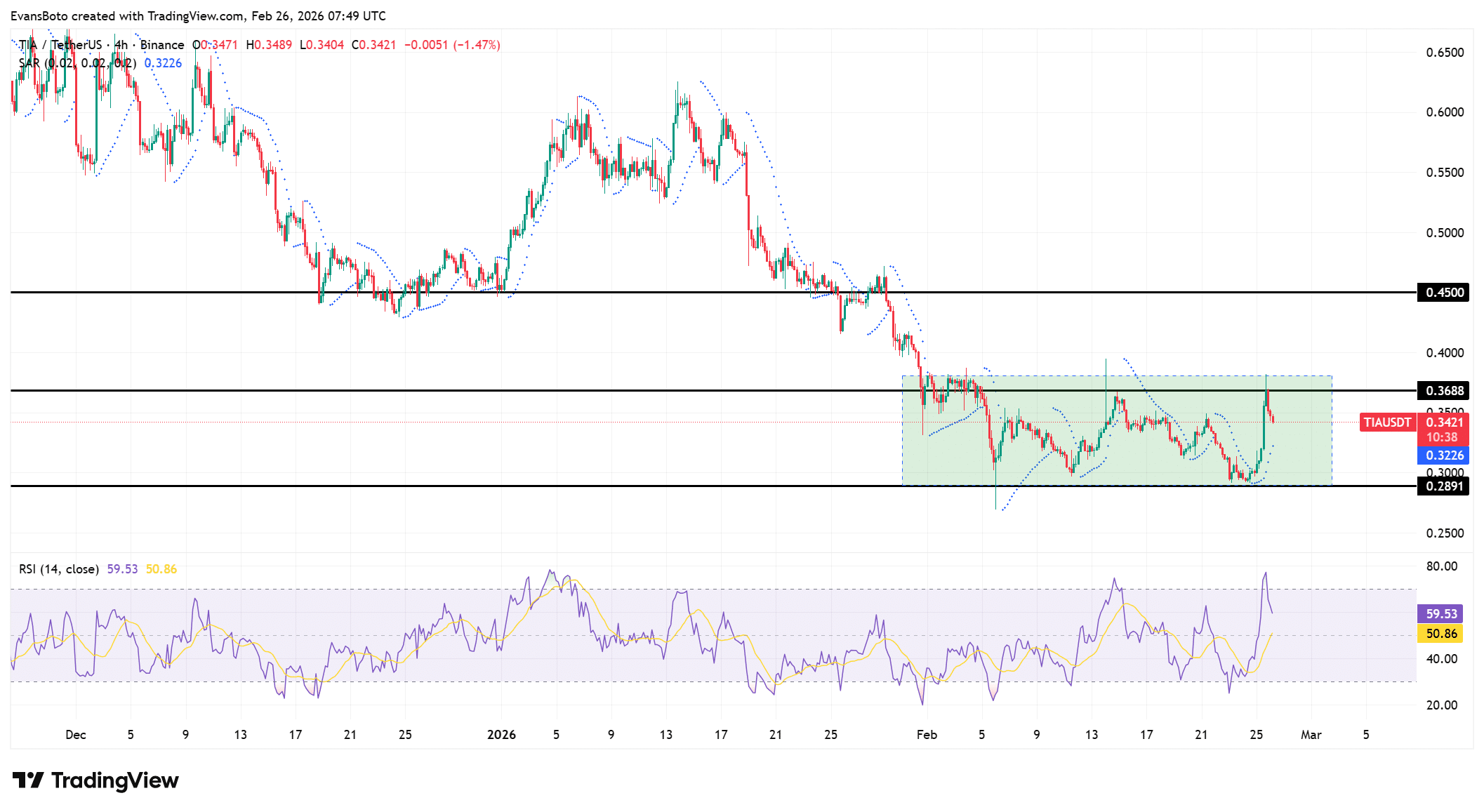Screen dimensions: 1484x812
Task: Click the 0.4500 support level label
Action: click(1442, 291)
